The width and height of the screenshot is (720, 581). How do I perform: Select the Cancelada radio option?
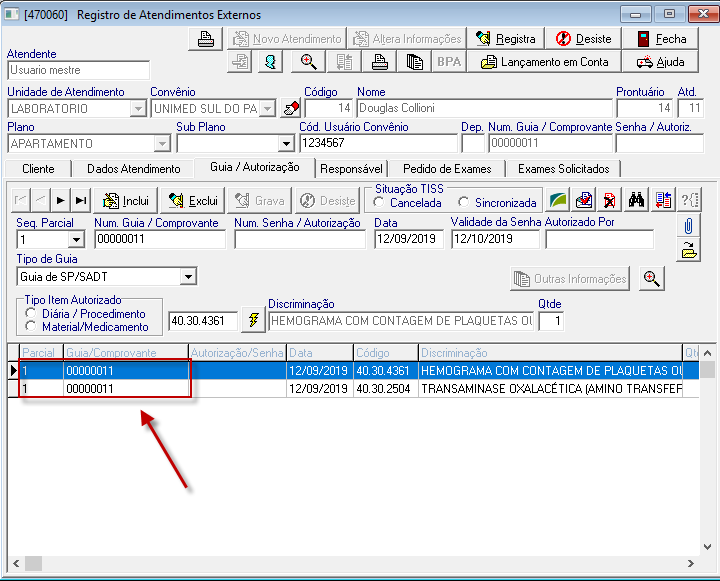pos(379,202)
